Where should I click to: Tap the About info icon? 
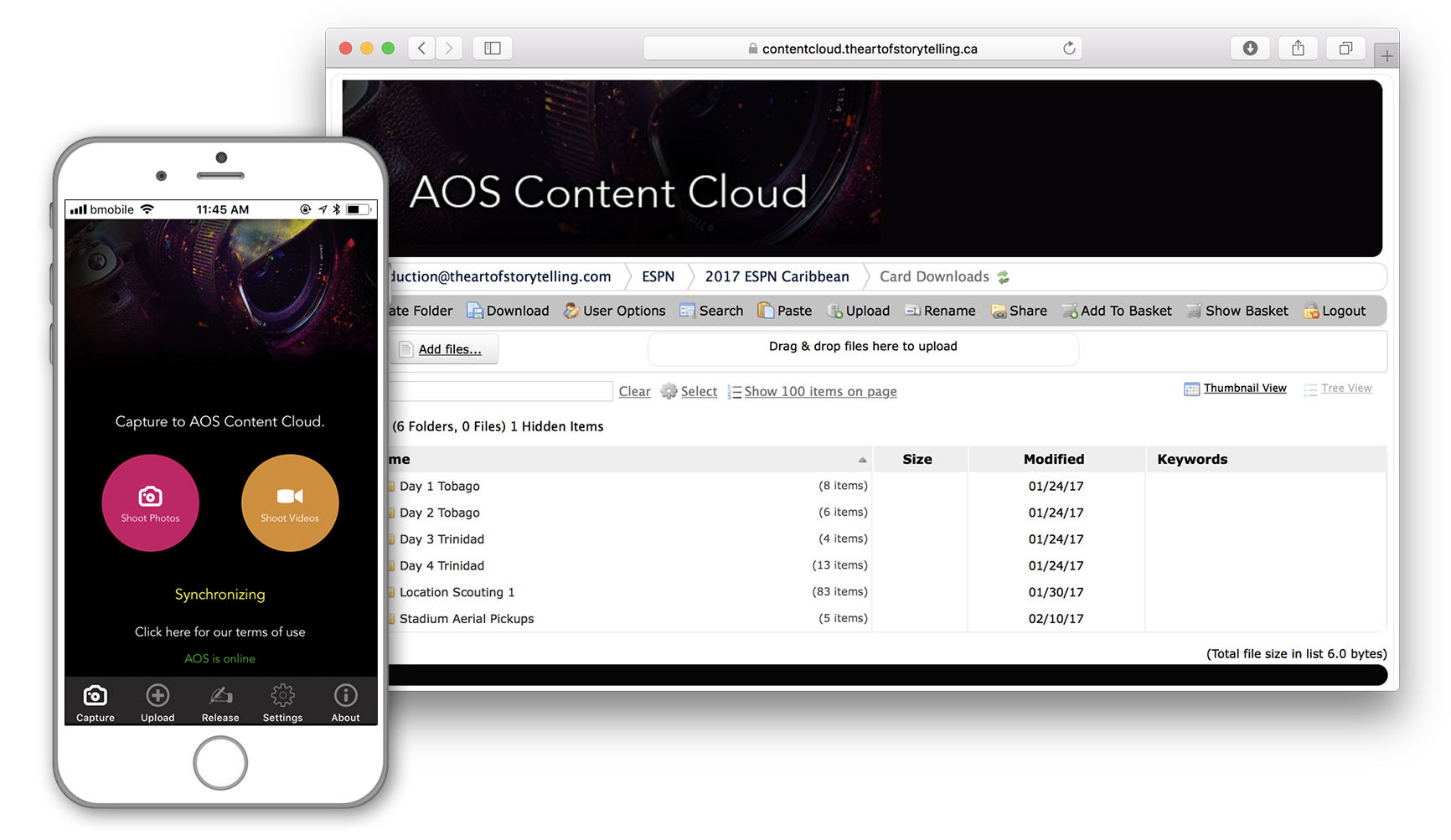(345, 703)
